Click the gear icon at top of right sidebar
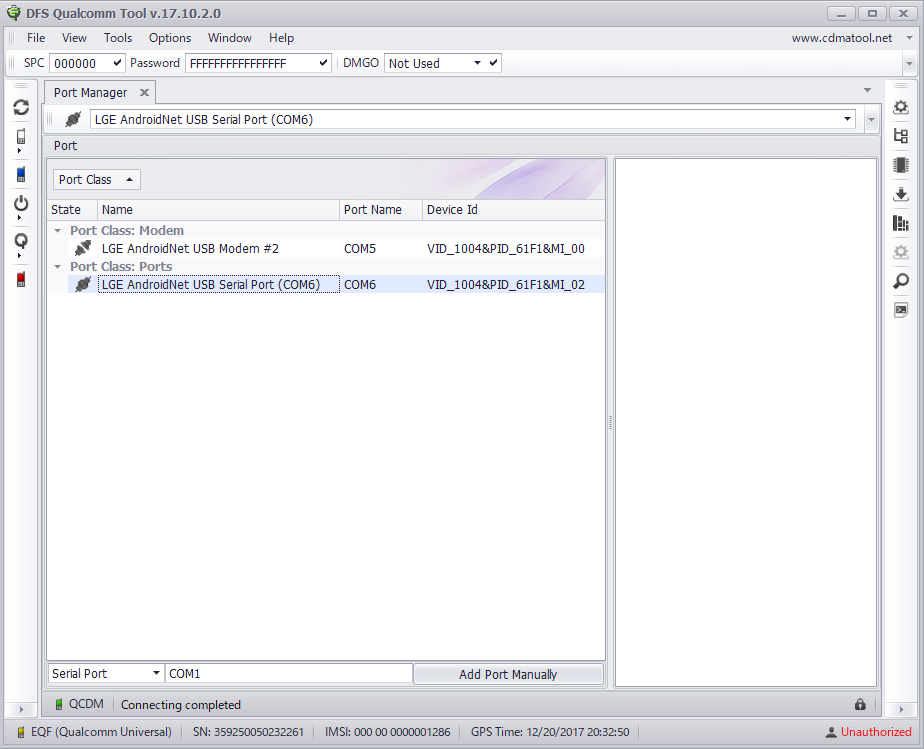 [900, 107]
